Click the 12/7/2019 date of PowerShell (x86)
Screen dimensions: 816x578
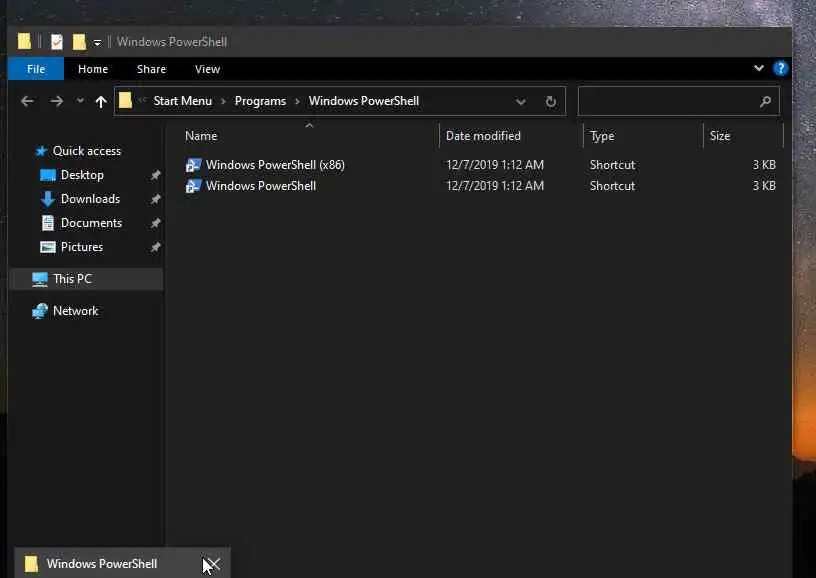coord(495,165)
